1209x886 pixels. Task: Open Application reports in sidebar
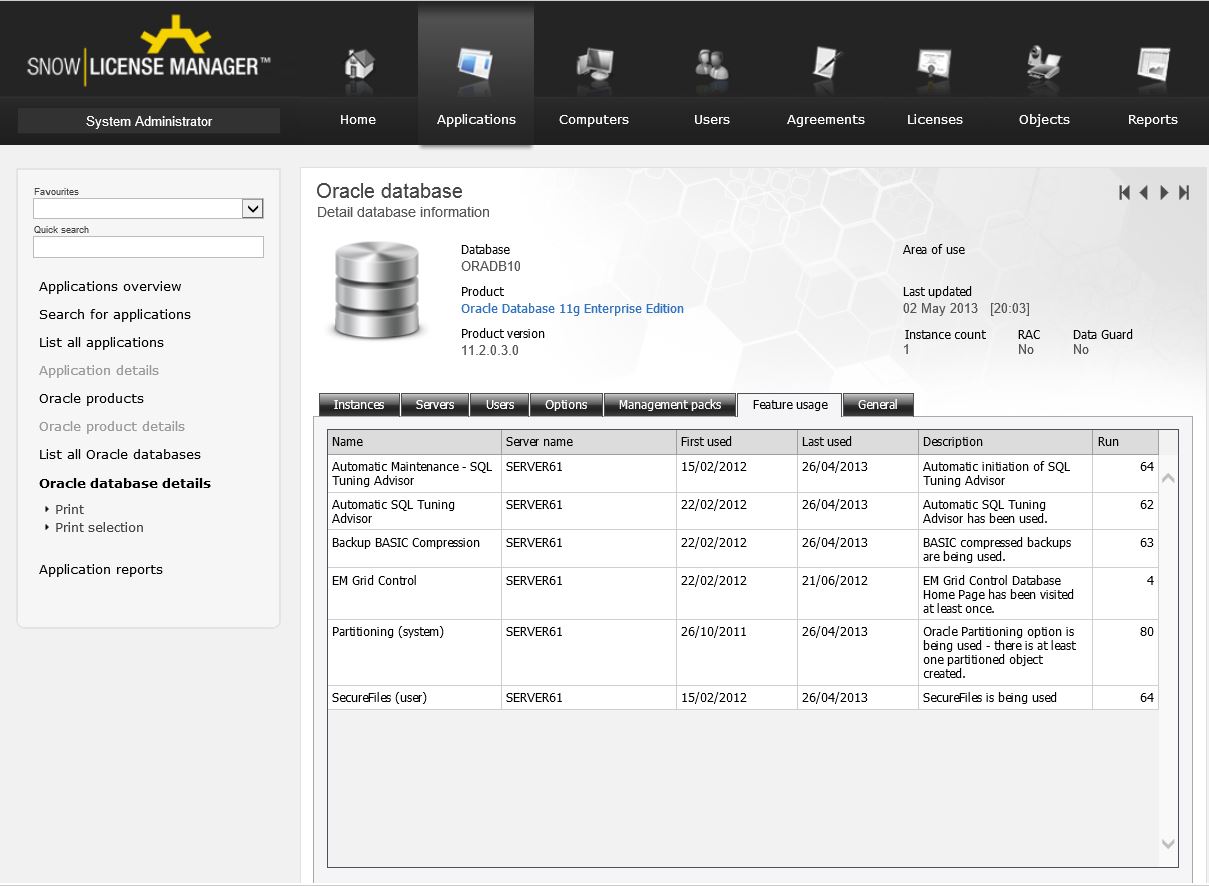(101, 569)
